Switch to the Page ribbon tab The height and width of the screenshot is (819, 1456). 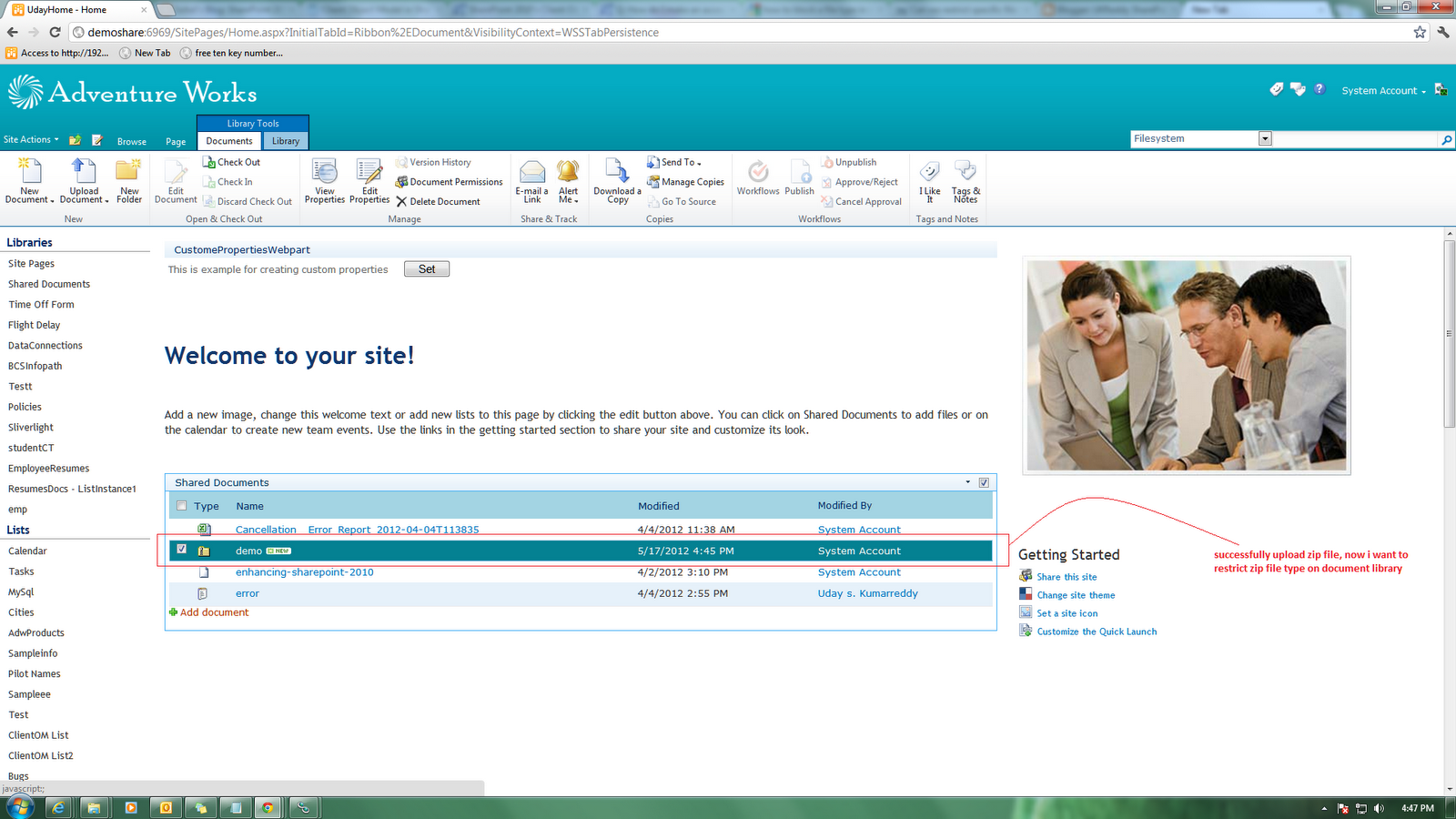pyautogui.click(x=176, y=142)
